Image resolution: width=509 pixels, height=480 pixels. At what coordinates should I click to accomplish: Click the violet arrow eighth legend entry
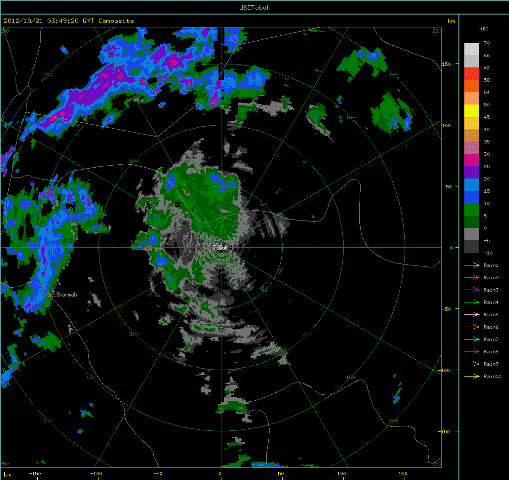(481, 352)
